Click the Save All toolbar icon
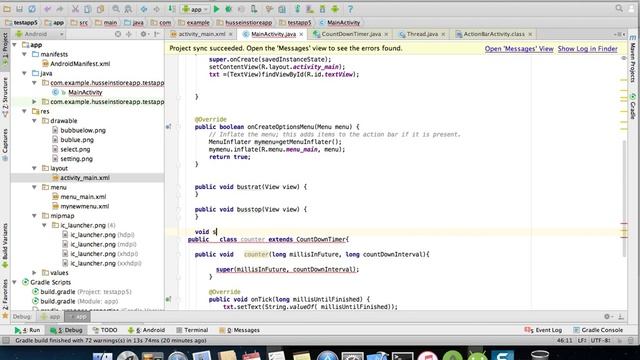The height and width of the screenshot is (360, 640). click(x=19, y=9)
